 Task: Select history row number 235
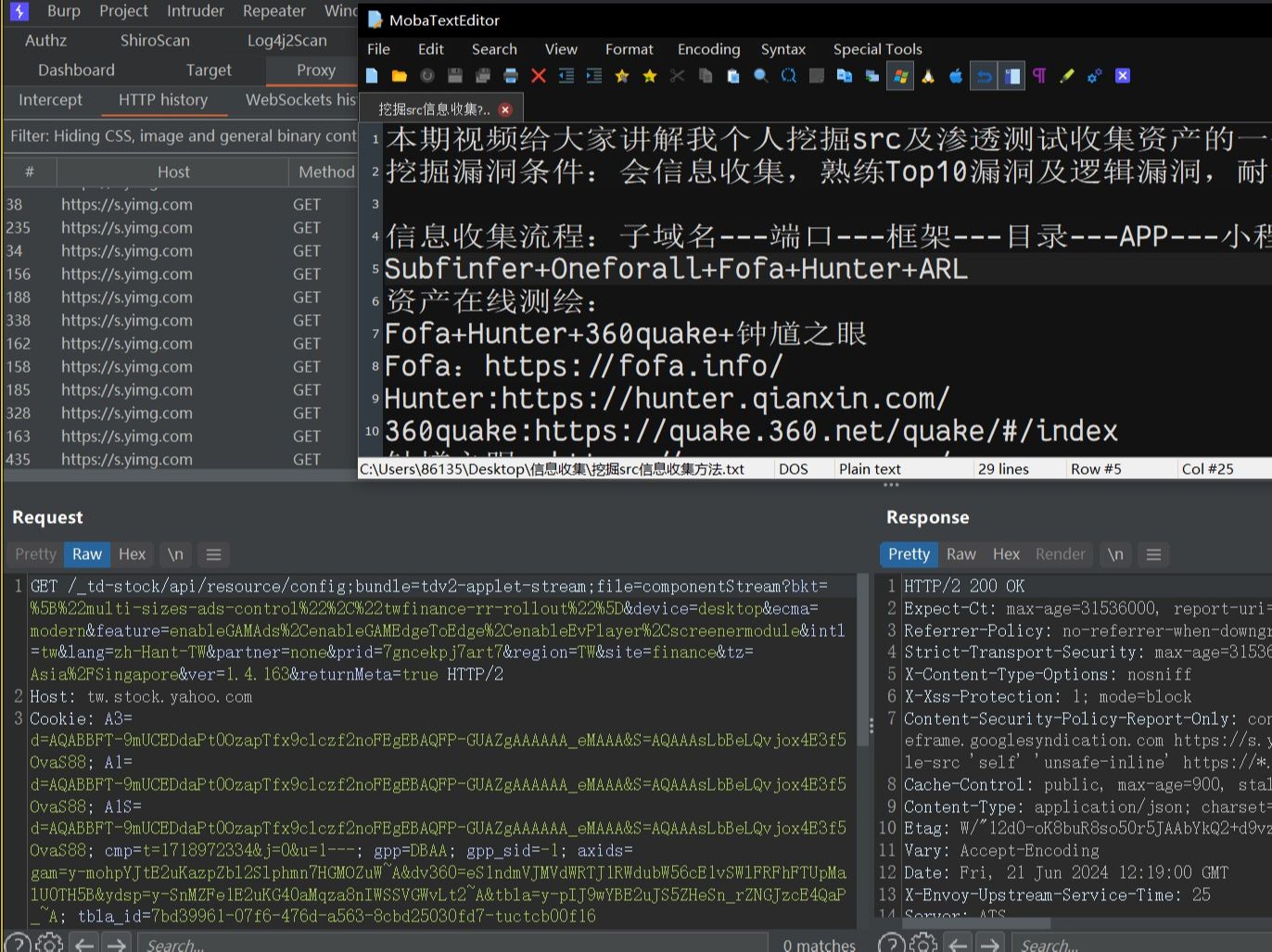pos(181,228)
